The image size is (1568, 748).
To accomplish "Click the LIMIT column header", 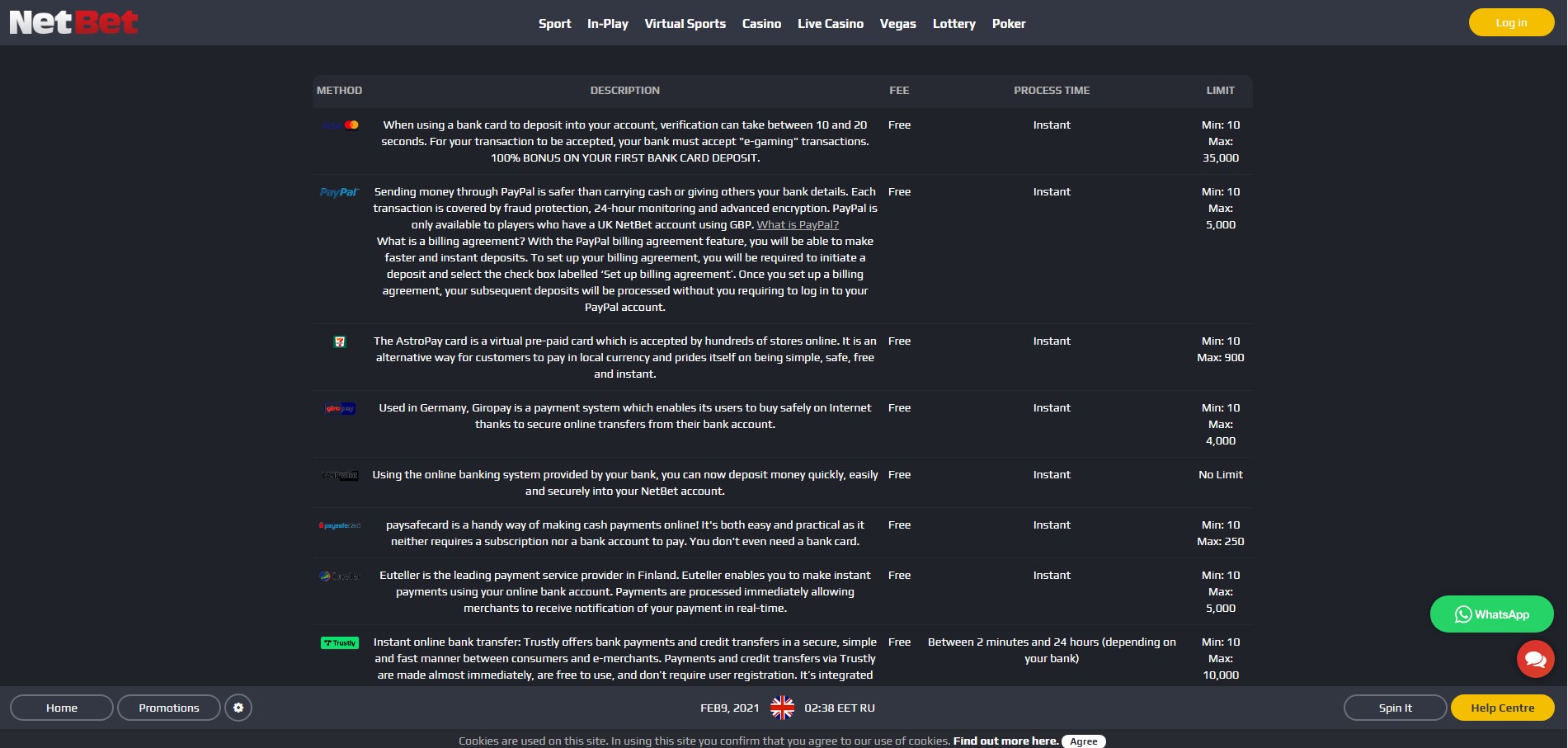I will 1221,91.
